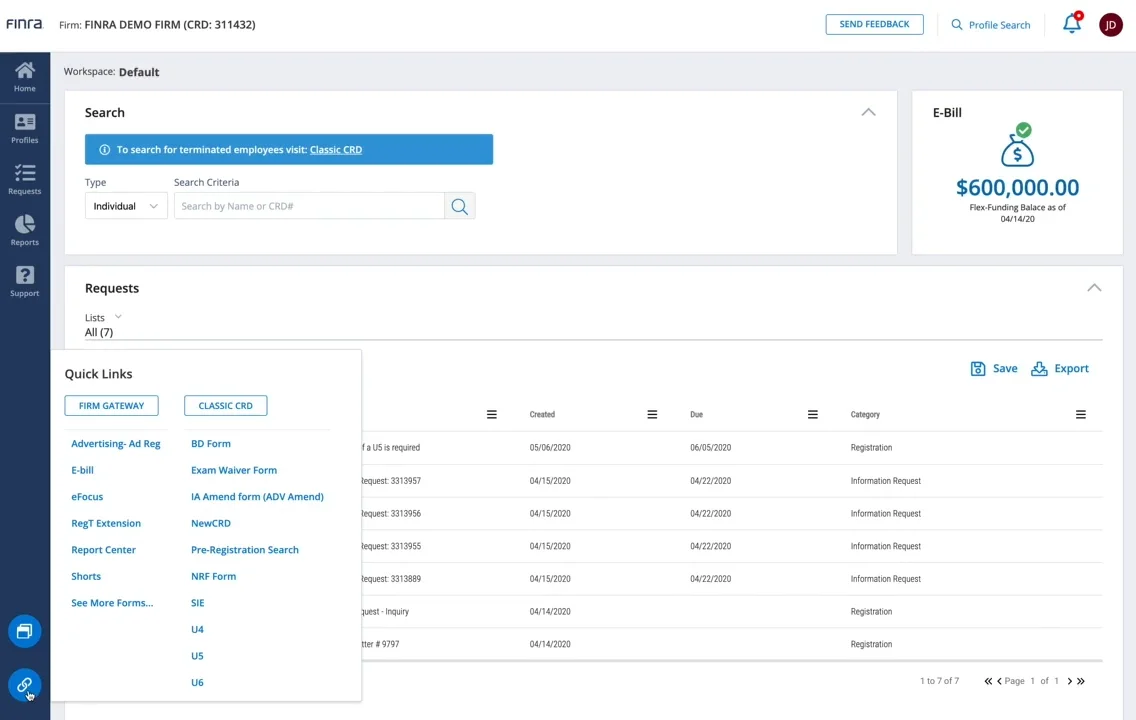Open Support in the sidebar
The height and width of the screenshot is (720, 1136).
pyautogui.click(x=25, y=281)
